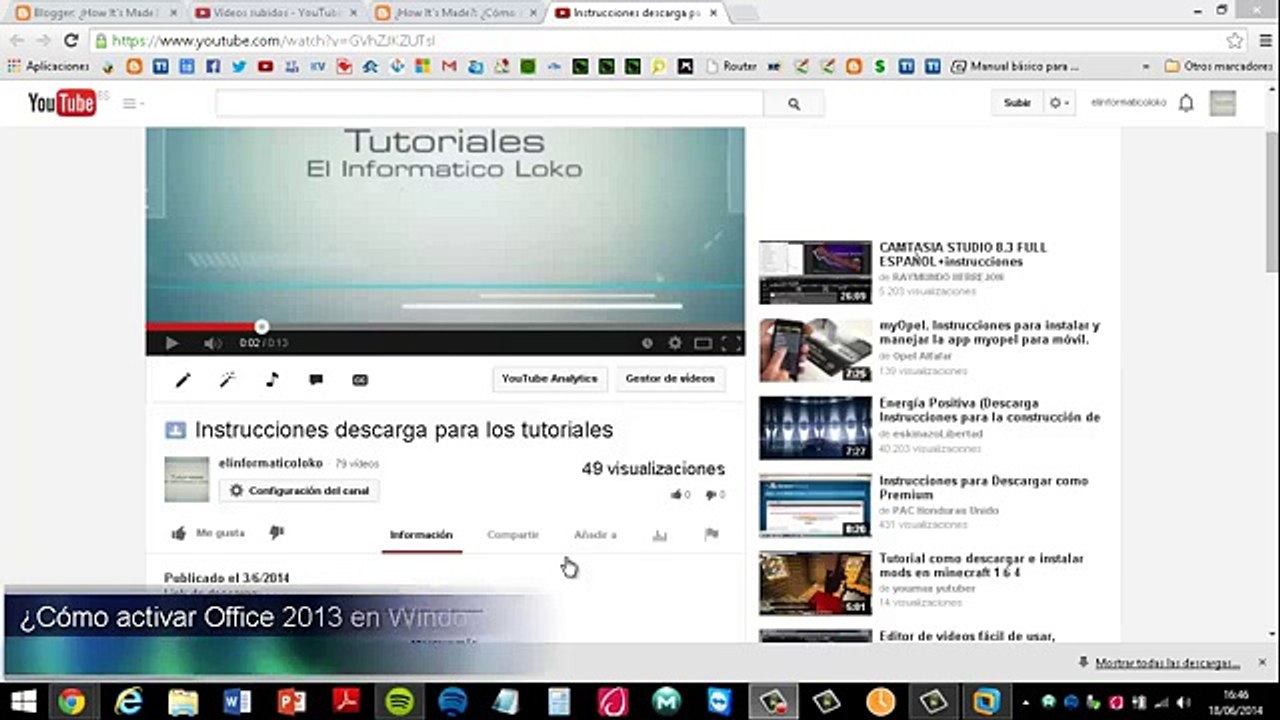This screenshot has width=1280, height=720.
Task: Open Energía Positiva suggested video
Action: [989, 410]
